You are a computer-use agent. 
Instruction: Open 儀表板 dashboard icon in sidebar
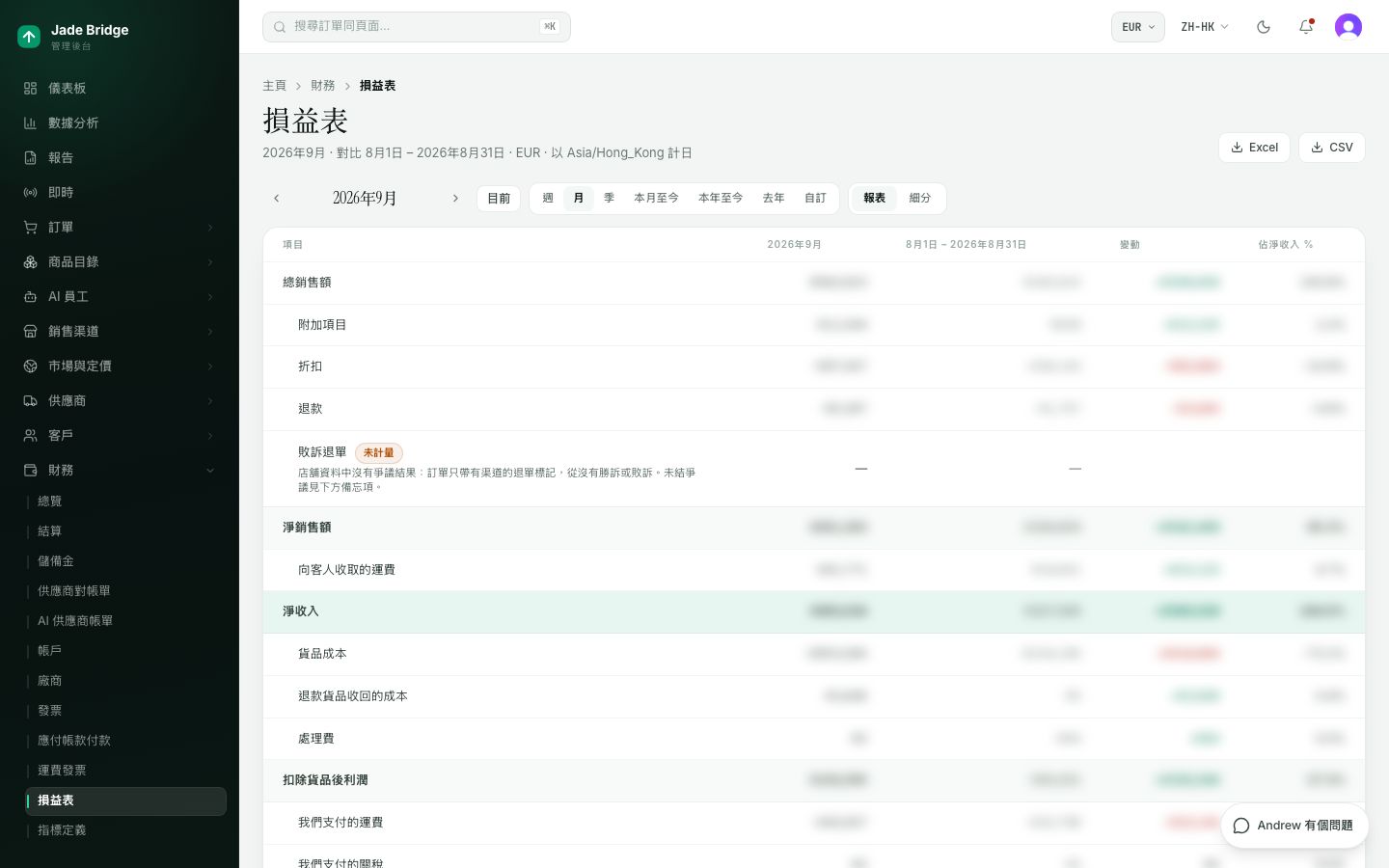coord(31,89)
